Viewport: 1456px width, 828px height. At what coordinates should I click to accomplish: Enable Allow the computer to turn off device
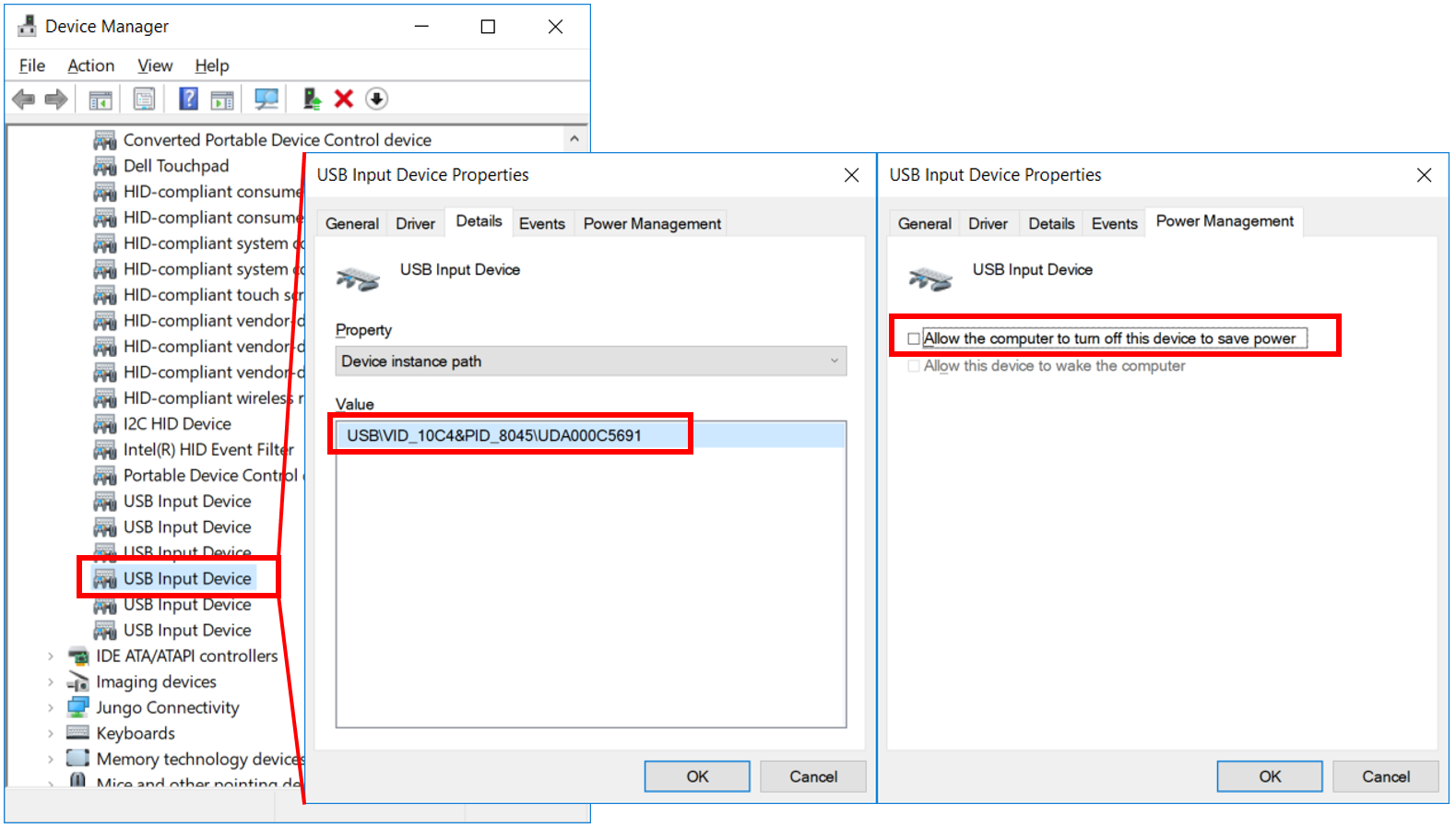(x=914, y=338)
